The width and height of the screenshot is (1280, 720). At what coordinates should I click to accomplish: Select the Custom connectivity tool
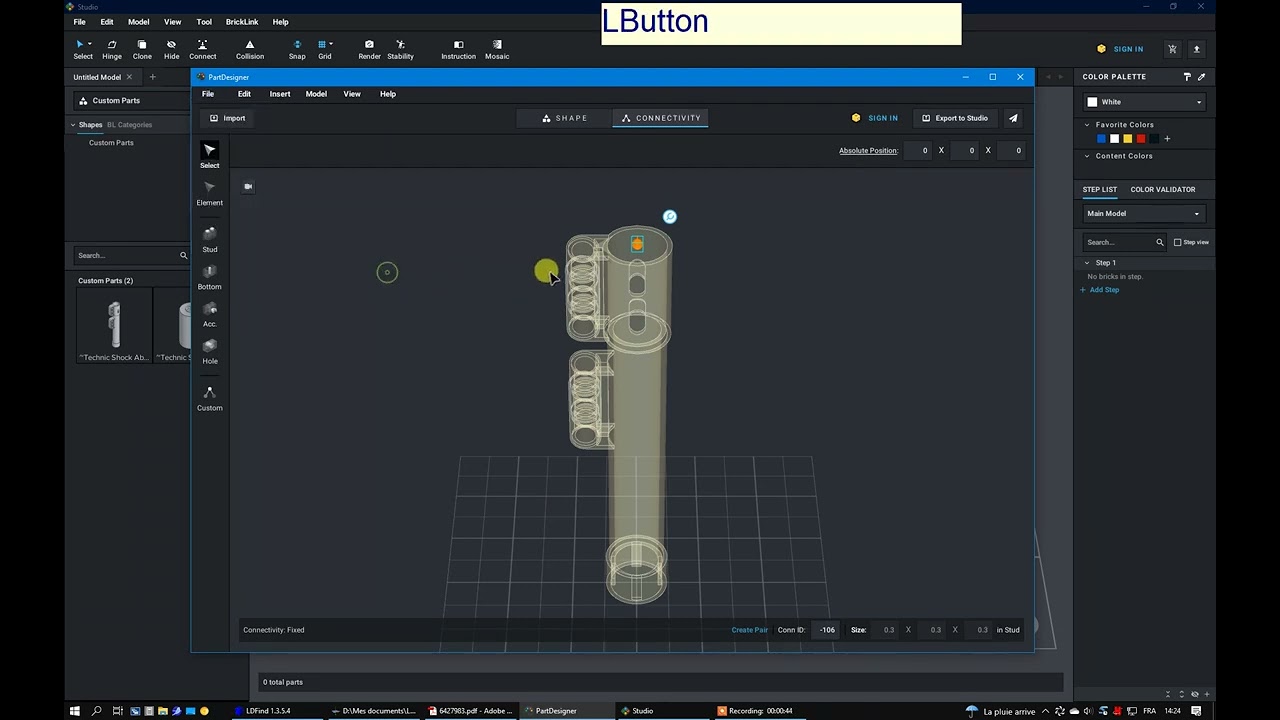tap(209, 398)
